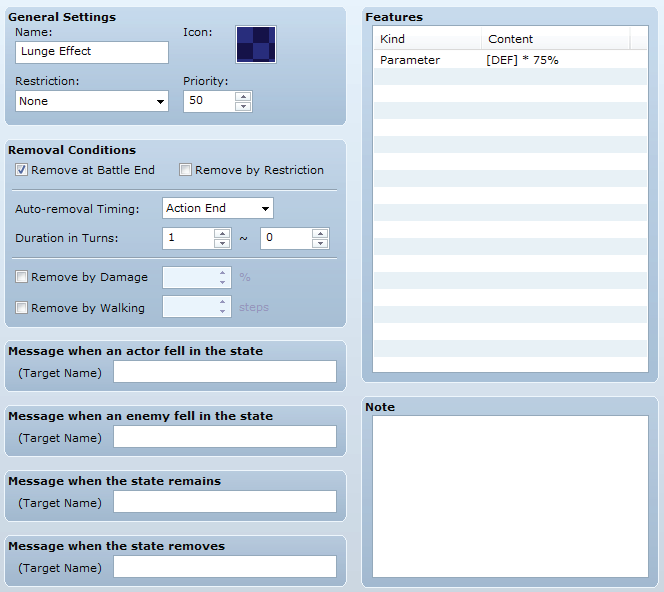Viewport: 664px width, 592px height.
Task: Increase minimum Duration in Turns
Action: [222, 233]
